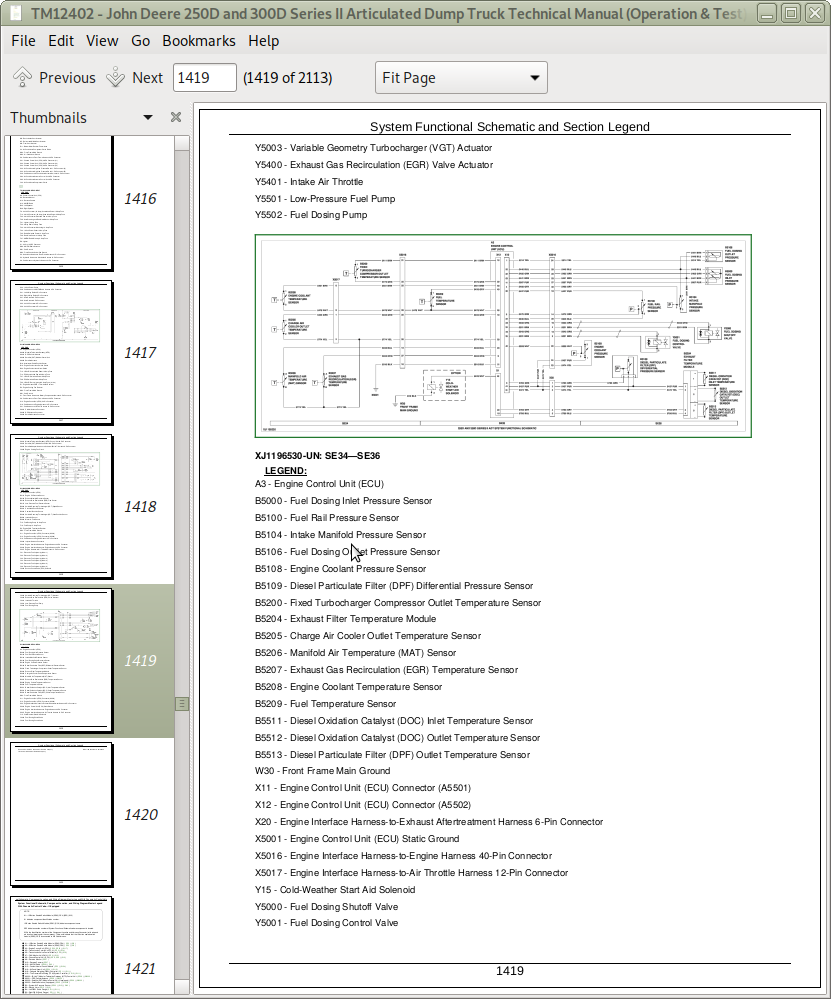Viewport: 831px width, 999px height.
Task: Select page 1418 thumbnail
Action: point(61,507)
